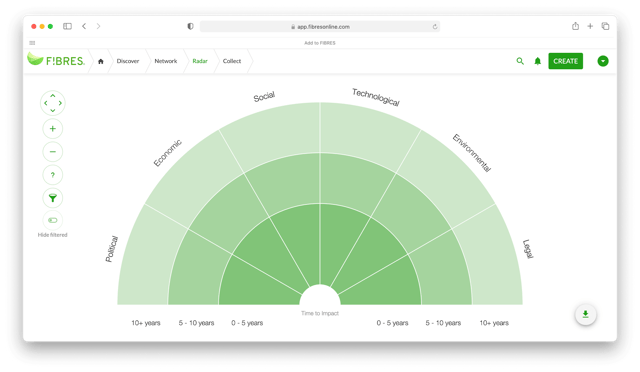The width and height of the screenshot is (640, 372).
Task: Open the Discover section
Action: (128, 61)
